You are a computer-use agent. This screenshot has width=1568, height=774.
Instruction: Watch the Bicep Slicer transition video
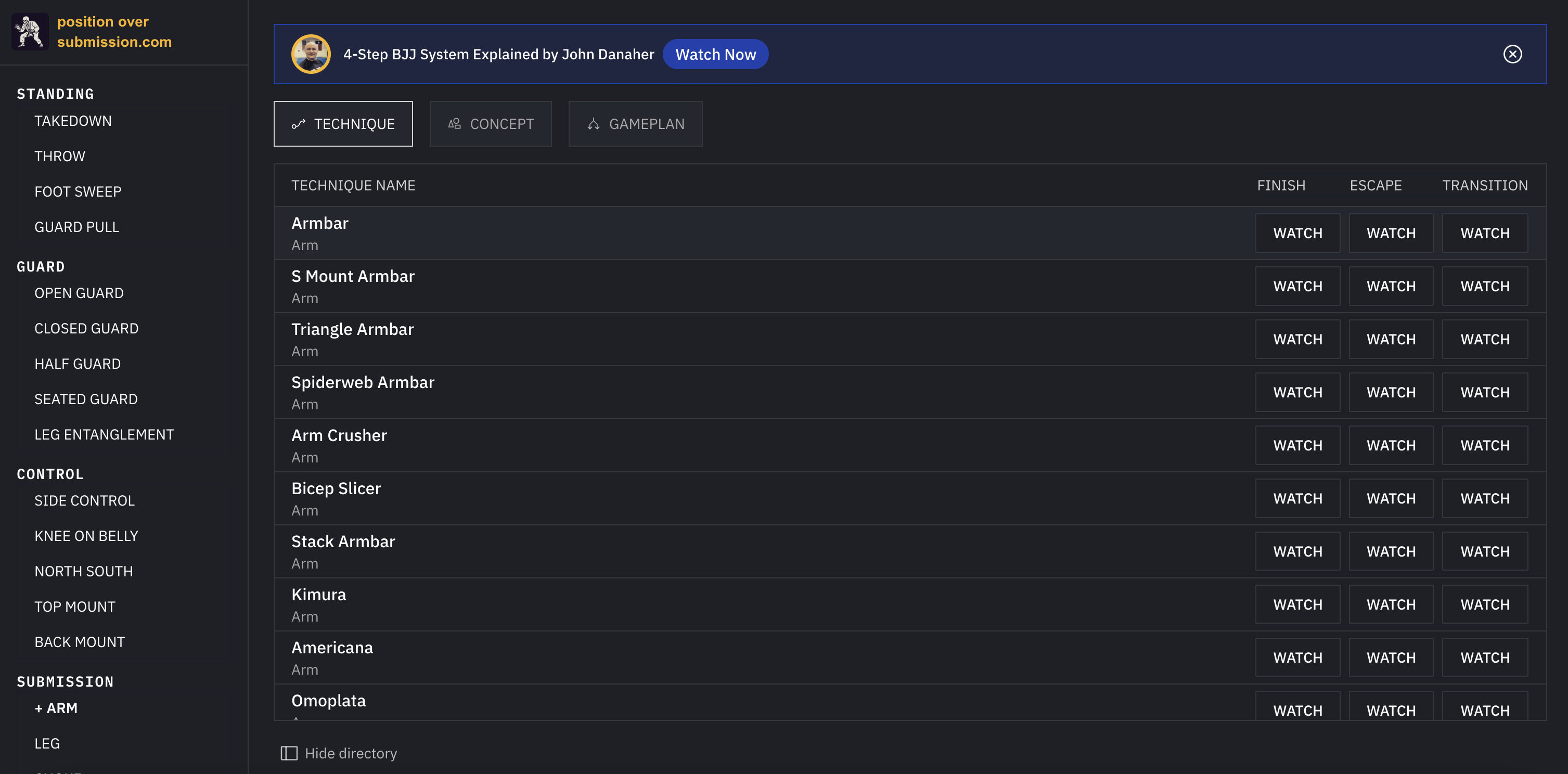[1485, 498]
